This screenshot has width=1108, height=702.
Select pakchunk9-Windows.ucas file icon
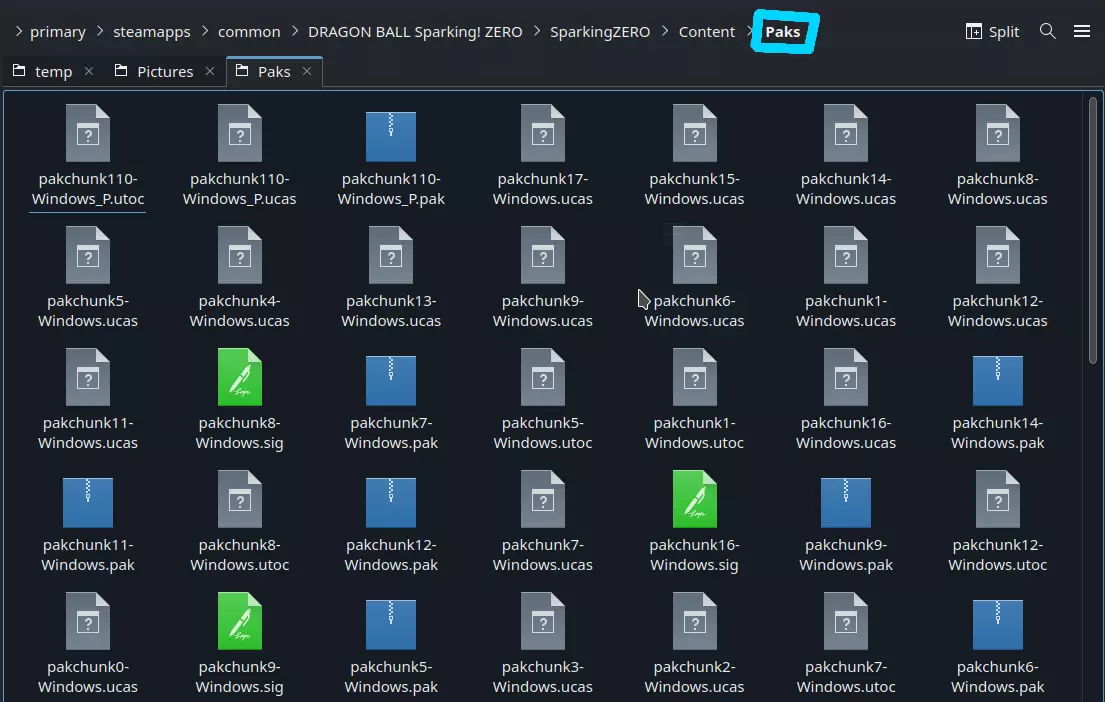(x=543, y=255)
